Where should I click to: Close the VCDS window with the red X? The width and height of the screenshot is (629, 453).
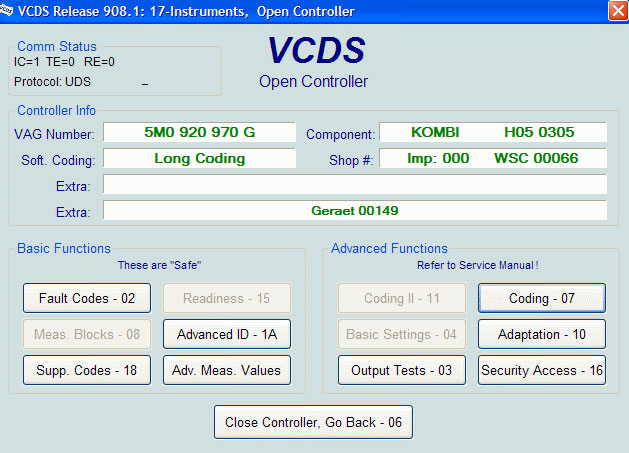(617, 11)
